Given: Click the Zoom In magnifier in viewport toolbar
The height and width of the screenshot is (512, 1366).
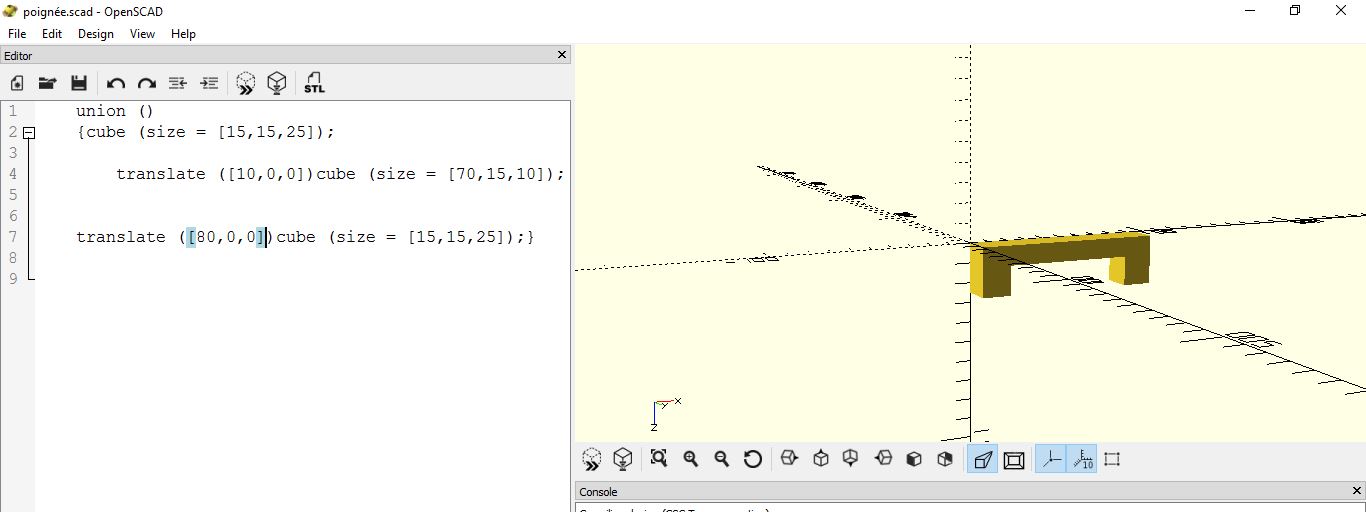Looking at the screenshot, I should 690,459.
